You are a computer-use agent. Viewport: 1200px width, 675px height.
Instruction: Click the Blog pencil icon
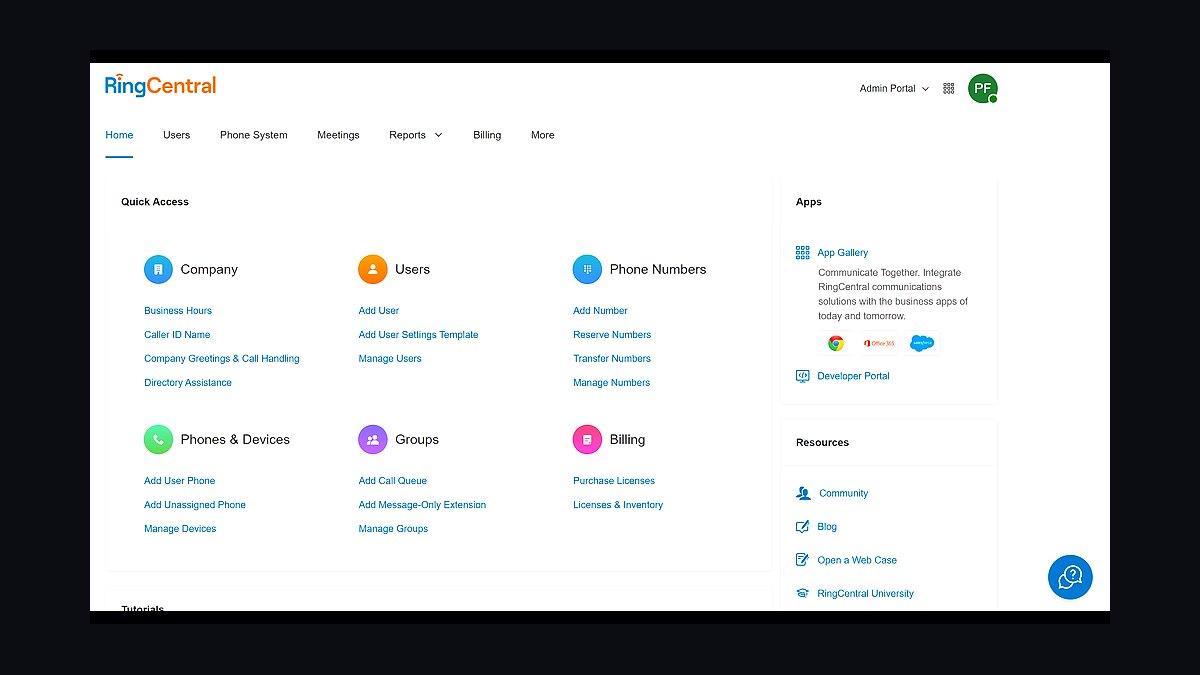coord(802,526)
